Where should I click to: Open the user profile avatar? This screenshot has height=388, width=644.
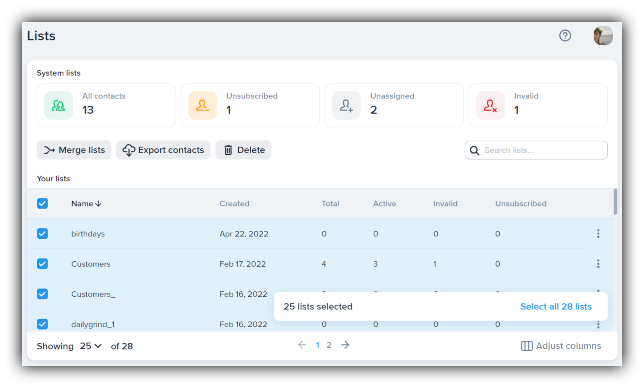pyautogui.click(x=603, y=36)
